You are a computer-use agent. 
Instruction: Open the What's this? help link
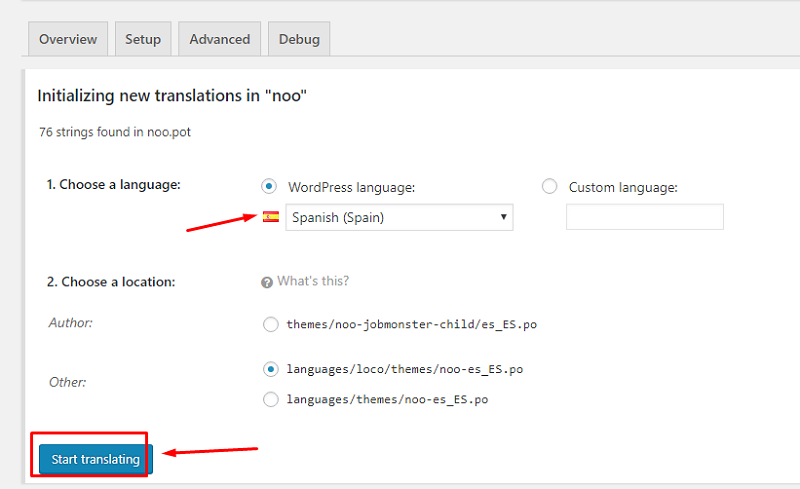[x=313, y=281]
